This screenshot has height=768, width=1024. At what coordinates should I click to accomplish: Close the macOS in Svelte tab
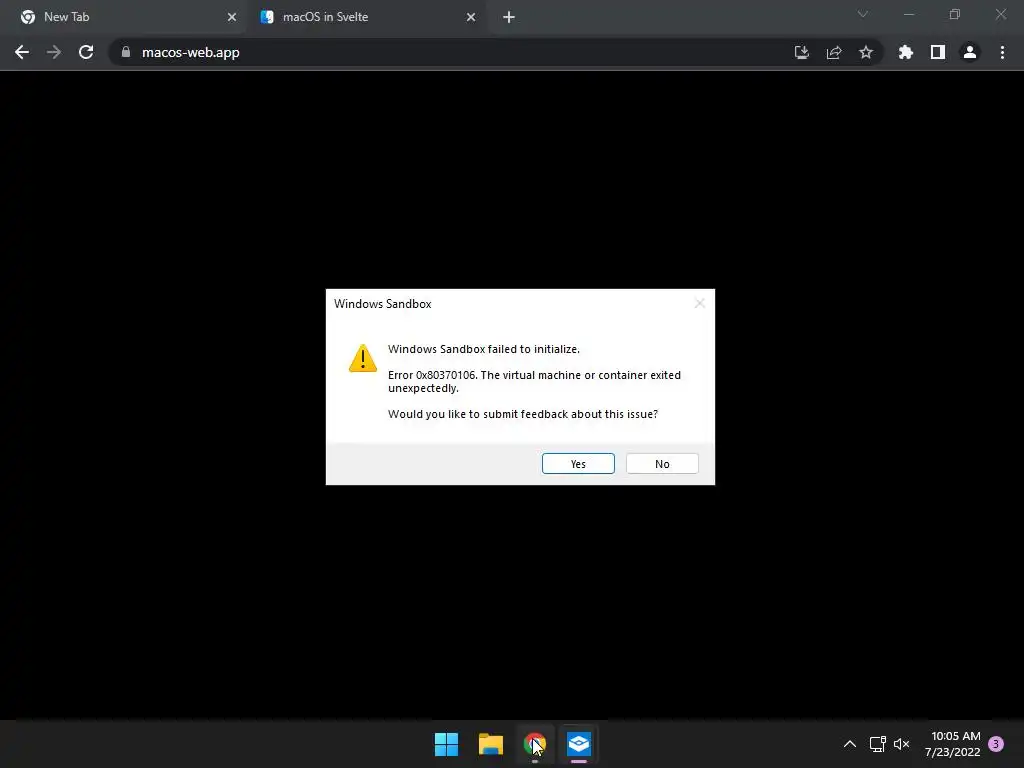tap(471, 17)
